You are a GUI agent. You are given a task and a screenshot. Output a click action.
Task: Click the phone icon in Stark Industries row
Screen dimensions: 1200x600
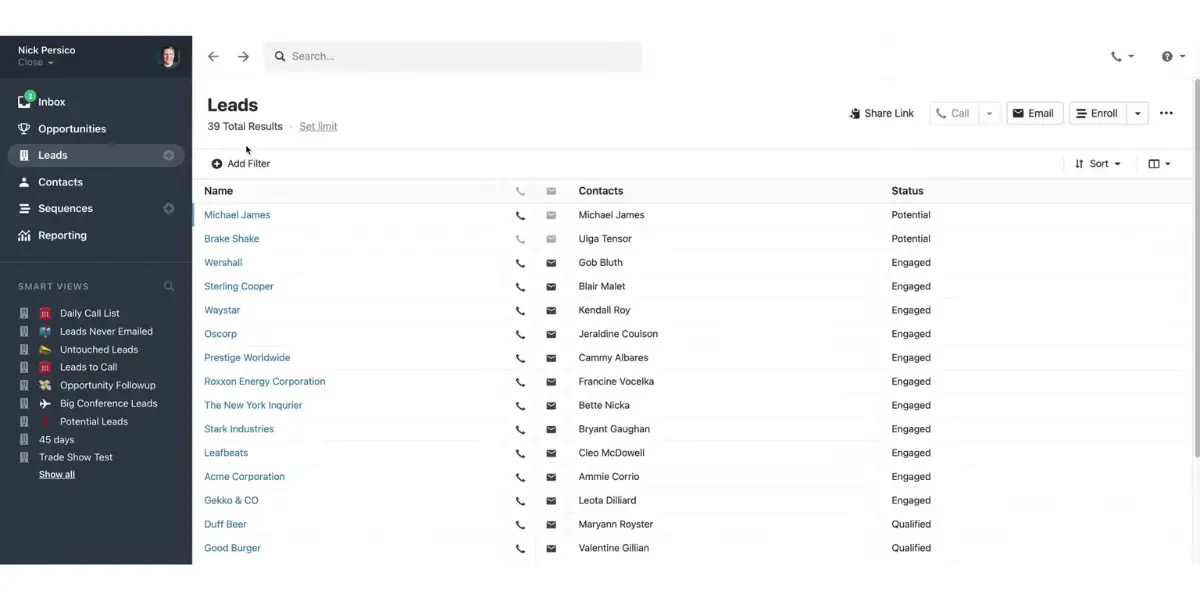pyautogui.click(x=520, y=430)
